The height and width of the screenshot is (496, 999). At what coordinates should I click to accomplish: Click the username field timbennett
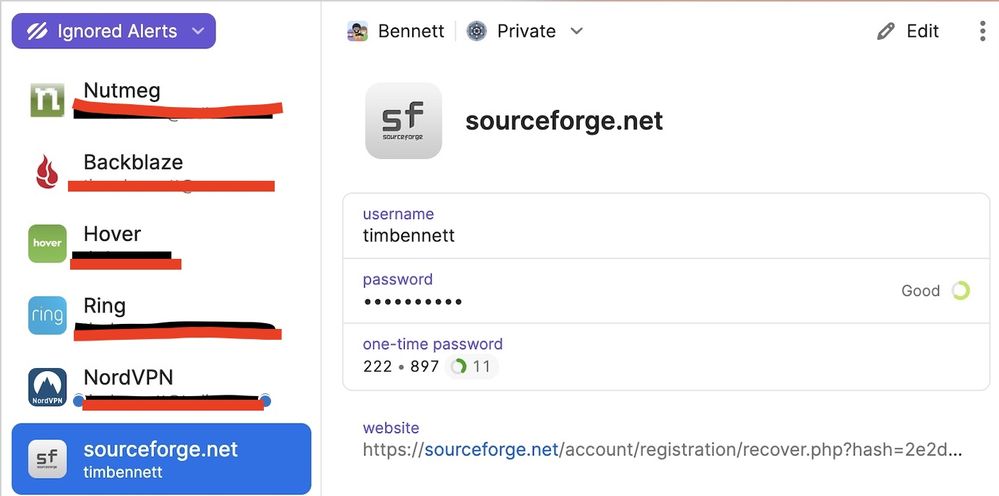409,236
